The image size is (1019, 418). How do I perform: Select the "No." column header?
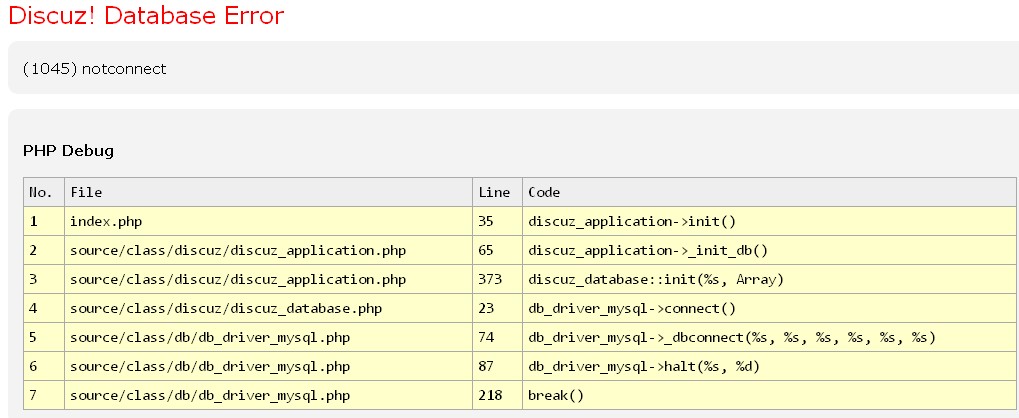[41, 192]
